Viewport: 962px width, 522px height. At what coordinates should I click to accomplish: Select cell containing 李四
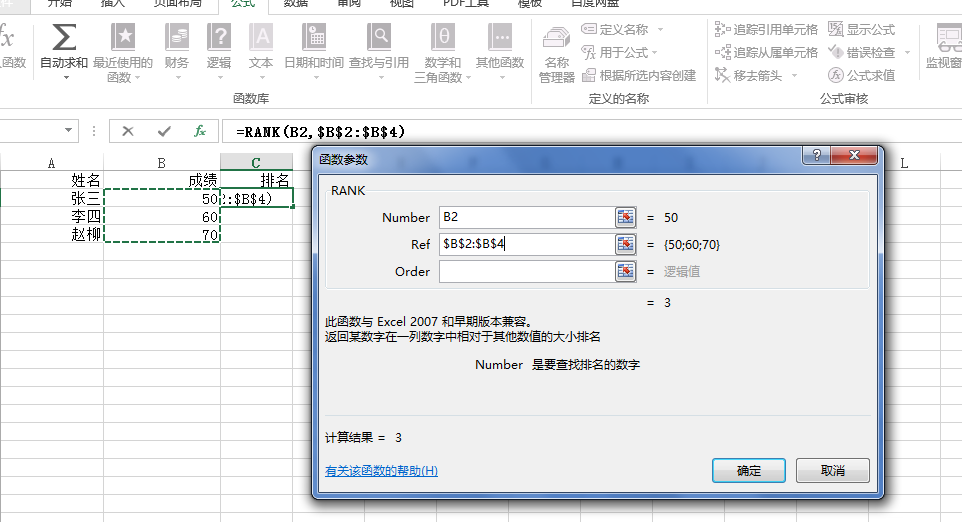(x=52, y=217)
